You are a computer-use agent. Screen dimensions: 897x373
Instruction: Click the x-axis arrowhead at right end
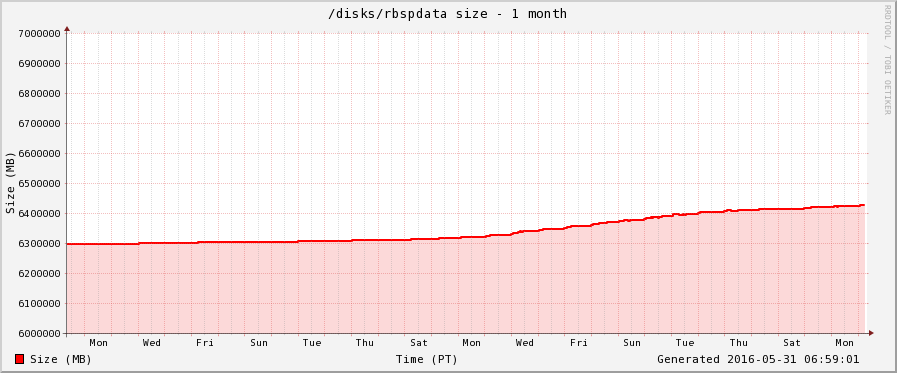[871, 333]
